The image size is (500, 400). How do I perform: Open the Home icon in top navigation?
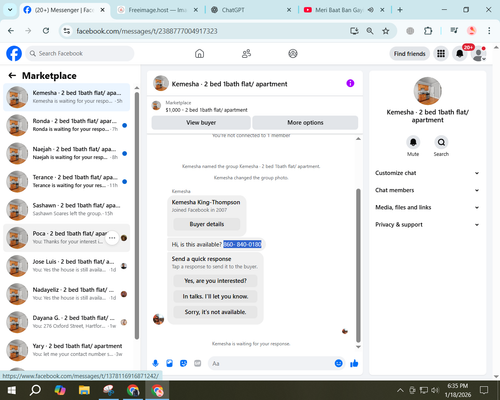pyautogui.click(x=199, y=54)
